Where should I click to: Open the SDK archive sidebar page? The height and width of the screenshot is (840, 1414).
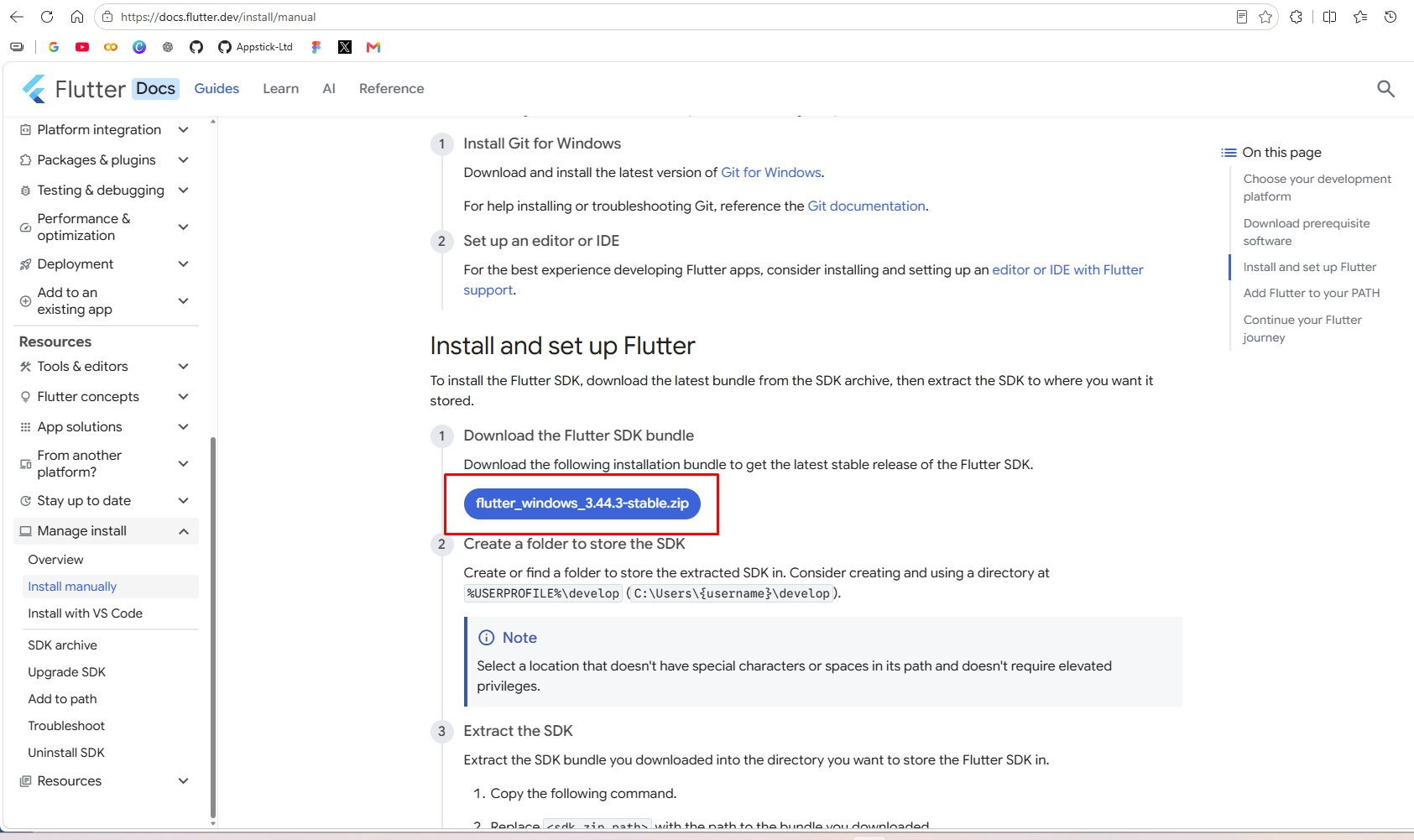tap(111, 645)
